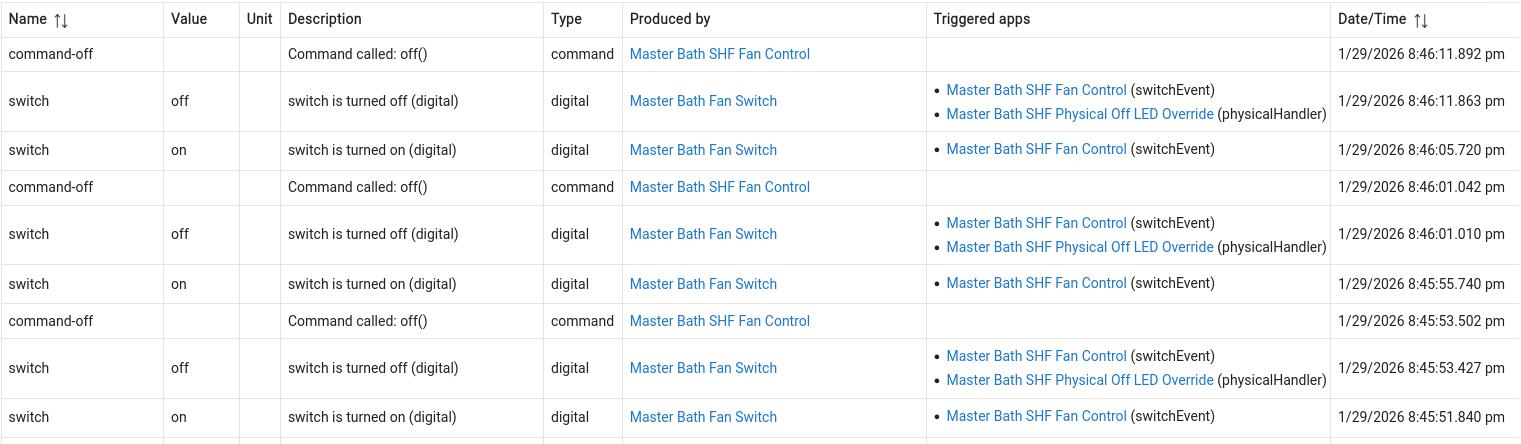The width and height of the screenshot is (1521, 444).
Task: Open triggered SHF Fan Control app at 8:46:05.720
Action: [x=1036, y=149]
